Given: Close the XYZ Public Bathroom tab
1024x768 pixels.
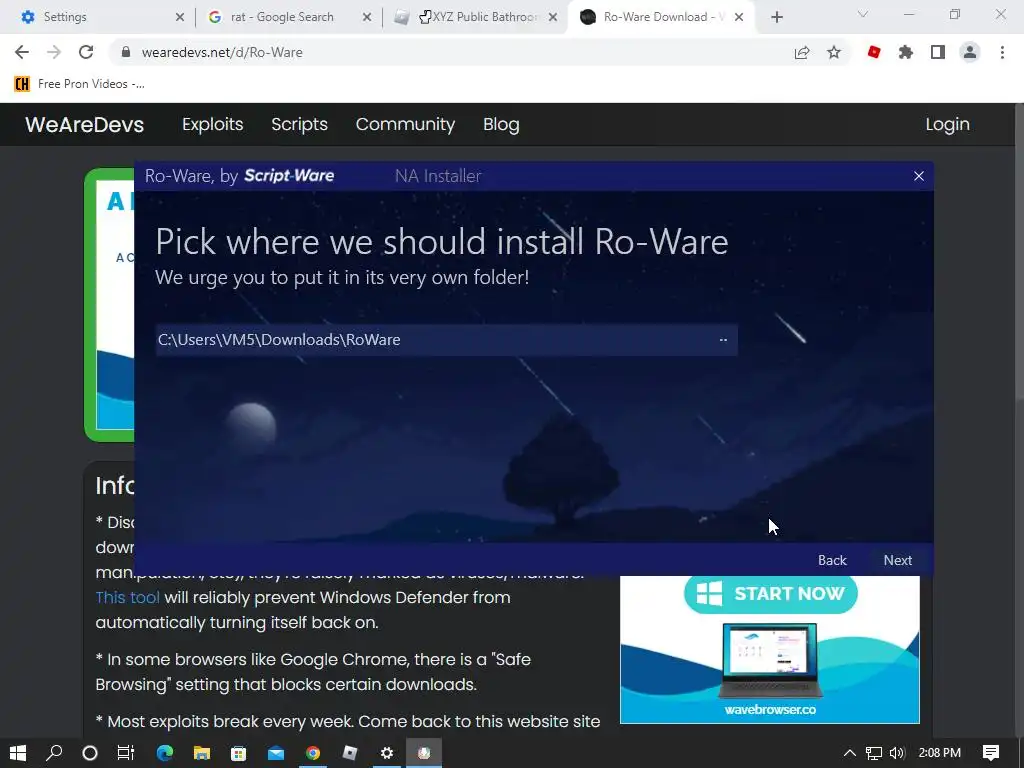Looking at the screenshot, I should tap(552, 18).
